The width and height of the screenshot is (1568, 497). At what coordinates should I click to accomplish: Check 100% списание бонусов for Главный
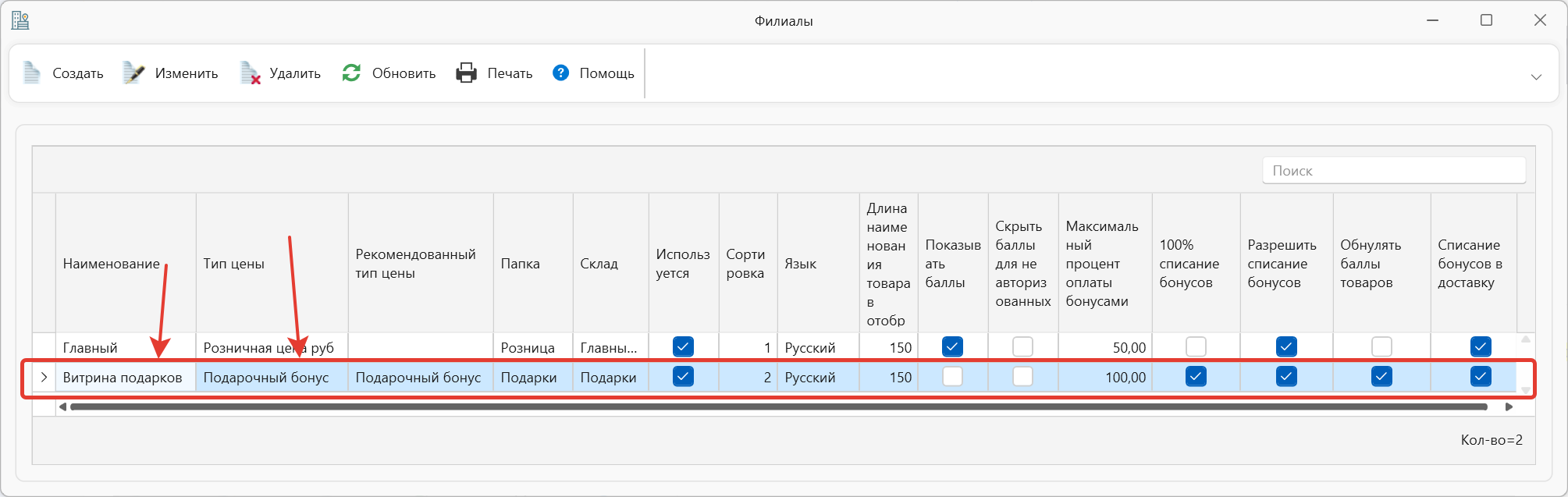(x=1196, y=346)
